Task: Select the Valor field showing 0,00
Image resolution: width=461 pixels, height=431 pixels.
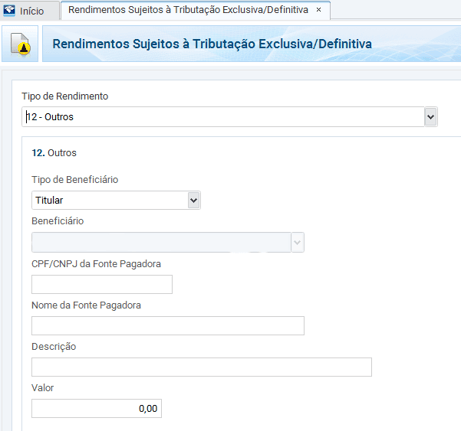Action: pyautogui.click(x=97, y=408)
